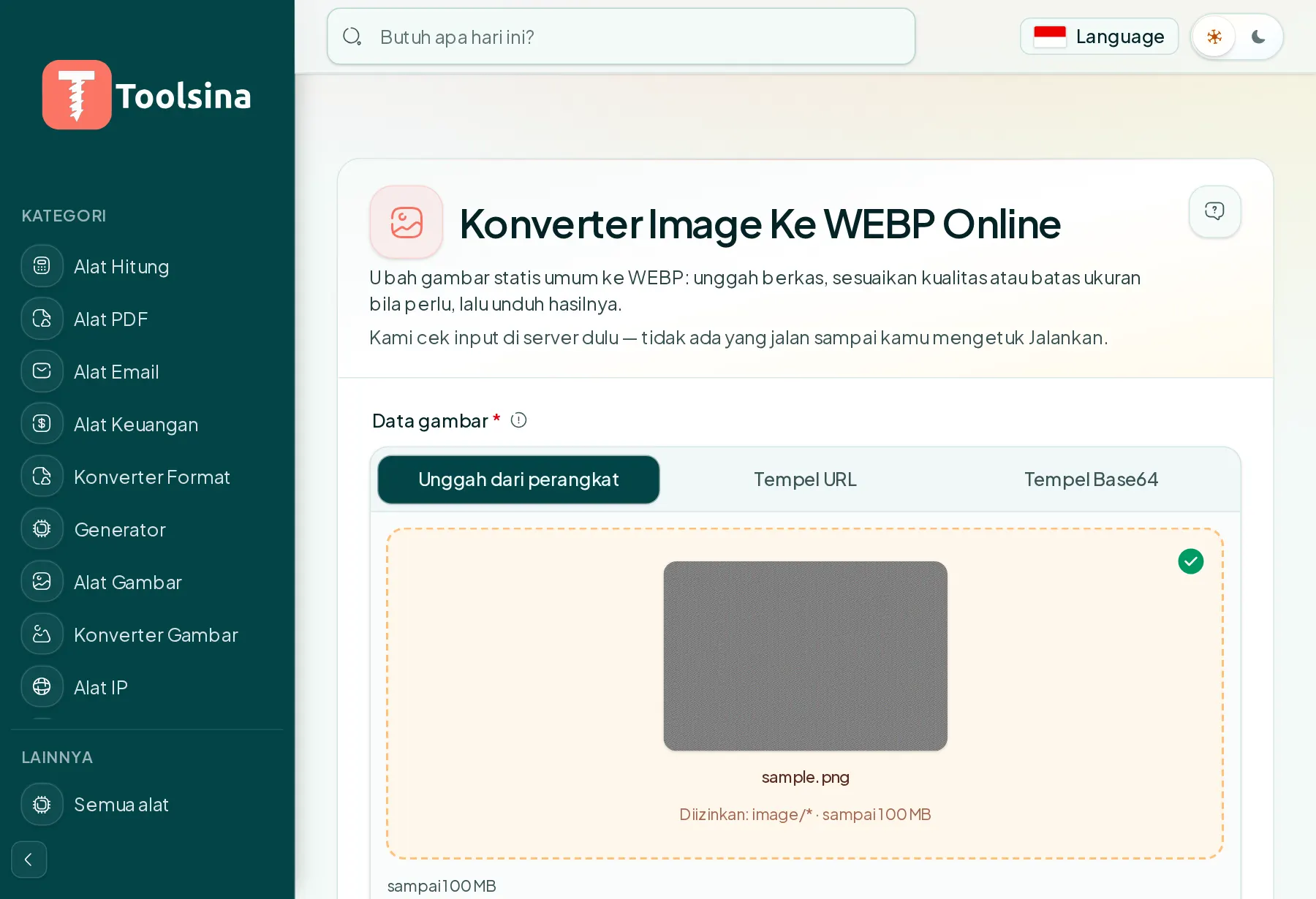Click the Data gambar field label
The height and width of the screenshot is (899, 1316).
click(430, 421)
